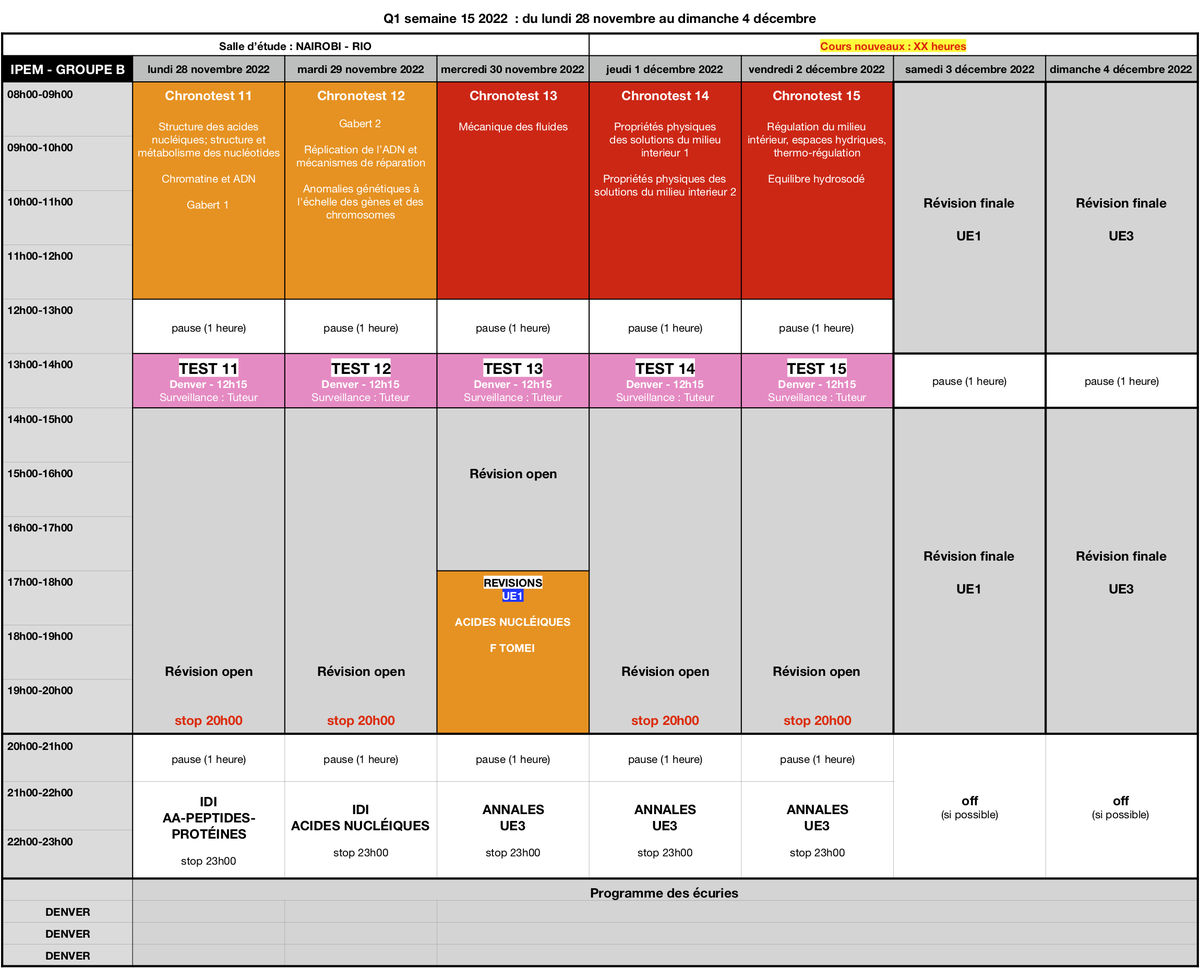Click Saturday pause (1 heure) at 13h00
This screenshot has height=969, width=1200.
pos(969,380)
